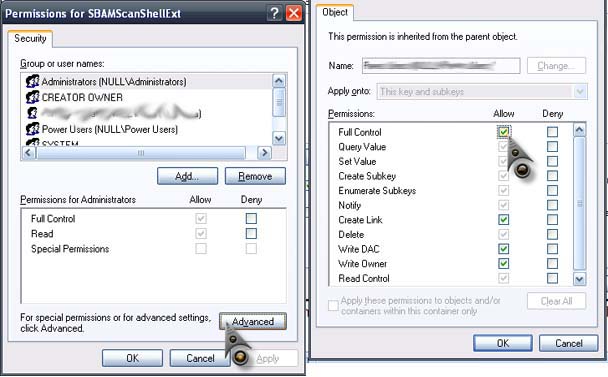
Task: Toggle Allow for Create Link
Action: click(x=503, y=220)
